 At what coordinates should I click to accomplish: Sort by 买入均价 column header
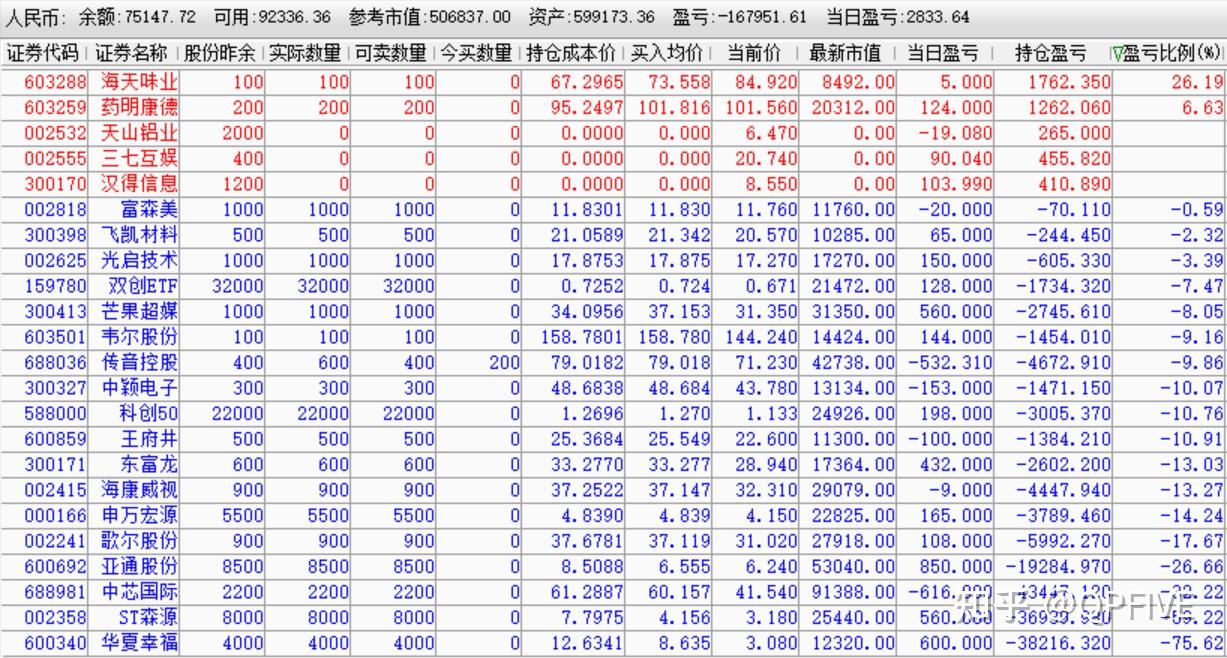pyautogui.click(x=667, y=53)
